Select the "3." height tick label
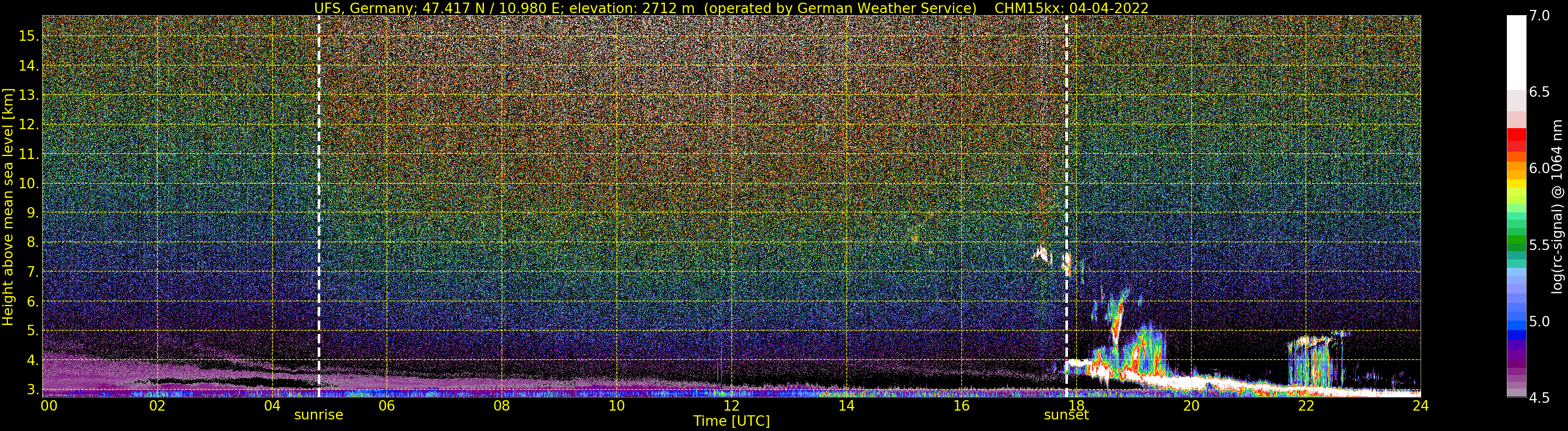 (32, 390)
